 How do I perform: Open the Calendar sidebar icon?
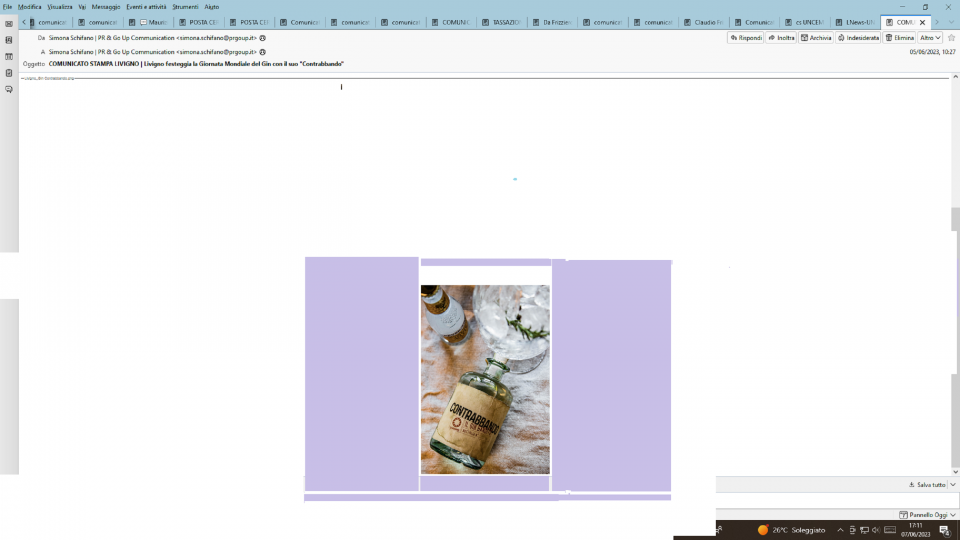(x=9, y=56)
